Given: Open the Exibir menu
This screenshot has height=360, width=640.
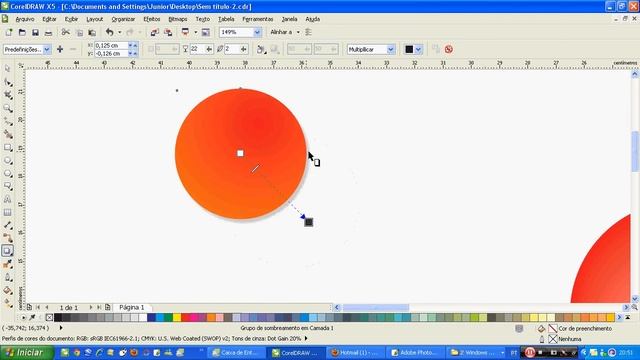Looking at the screenshot, I should (71, 19).
